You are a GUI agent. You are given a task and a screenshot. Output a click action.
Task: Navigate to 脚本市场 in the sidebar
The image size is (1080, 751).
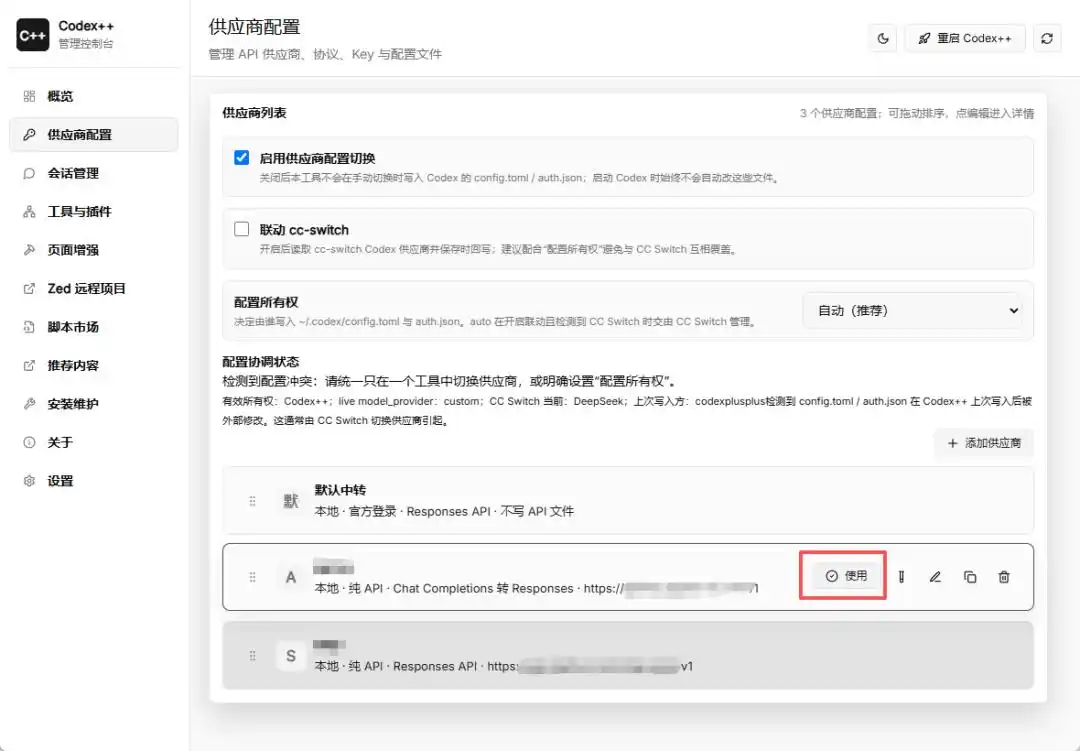tap(94, 327)
